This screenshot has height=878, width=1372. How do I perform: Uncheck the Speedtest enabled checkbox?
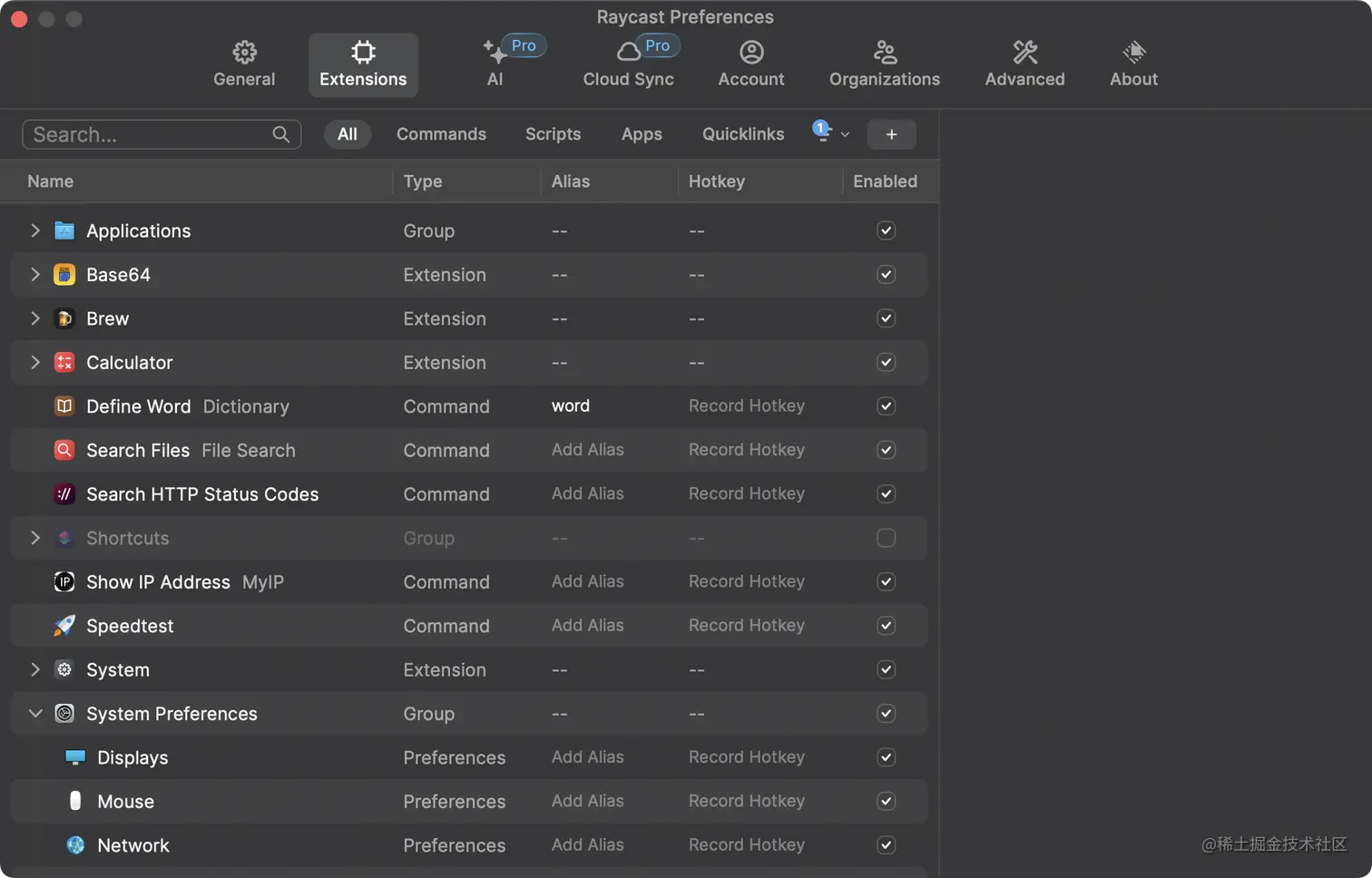point(887,625)
